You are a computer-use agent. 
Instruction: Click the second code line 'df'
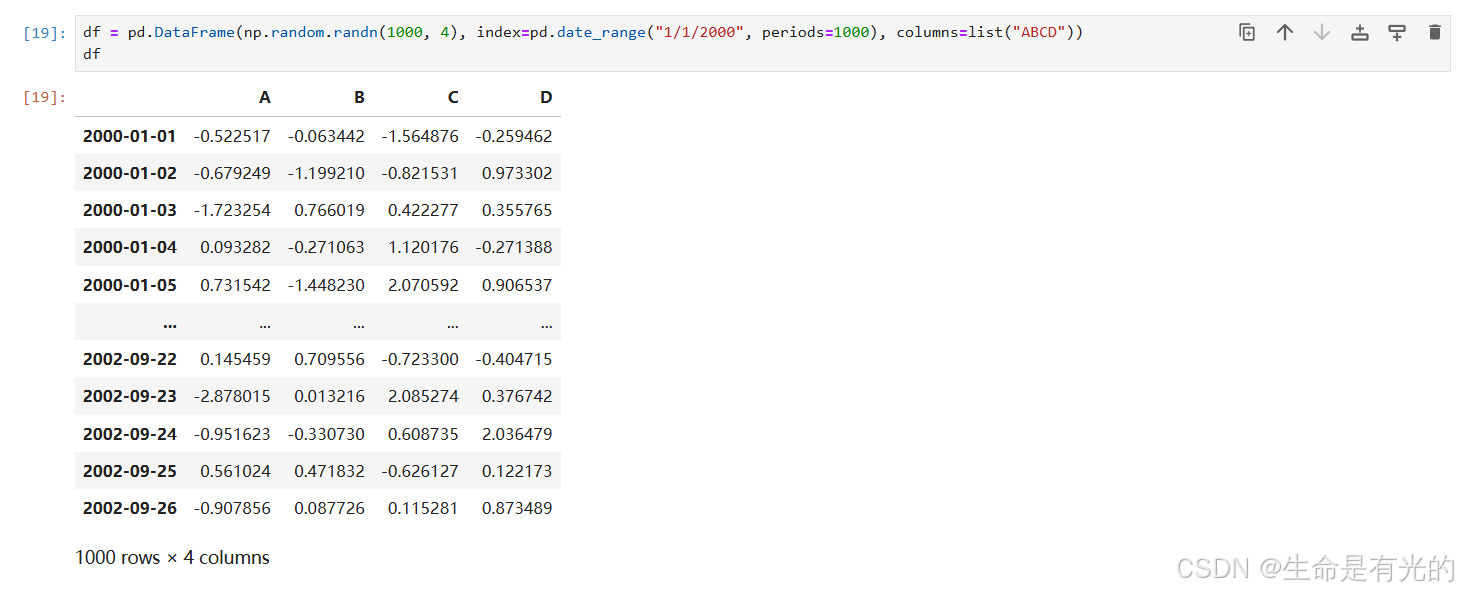(x=92, y=54)
